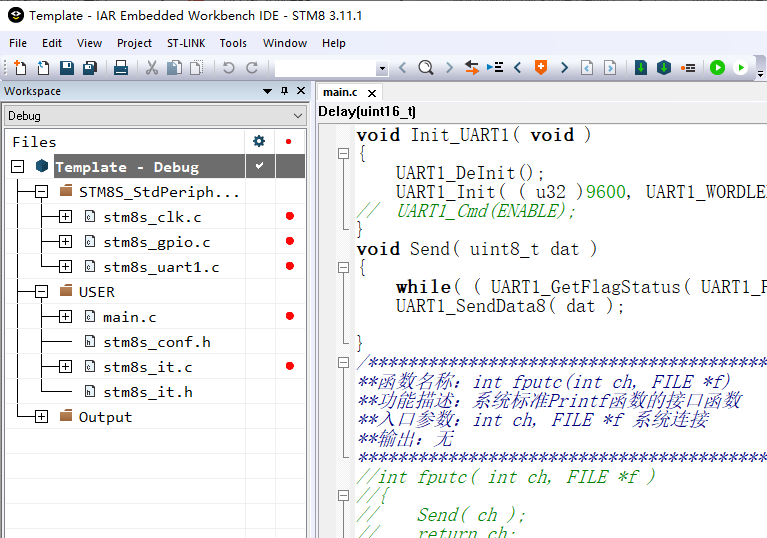Click the Navigate Backward page icon
Viewport: 767px width, 538px height.
(x=587, y=67)
